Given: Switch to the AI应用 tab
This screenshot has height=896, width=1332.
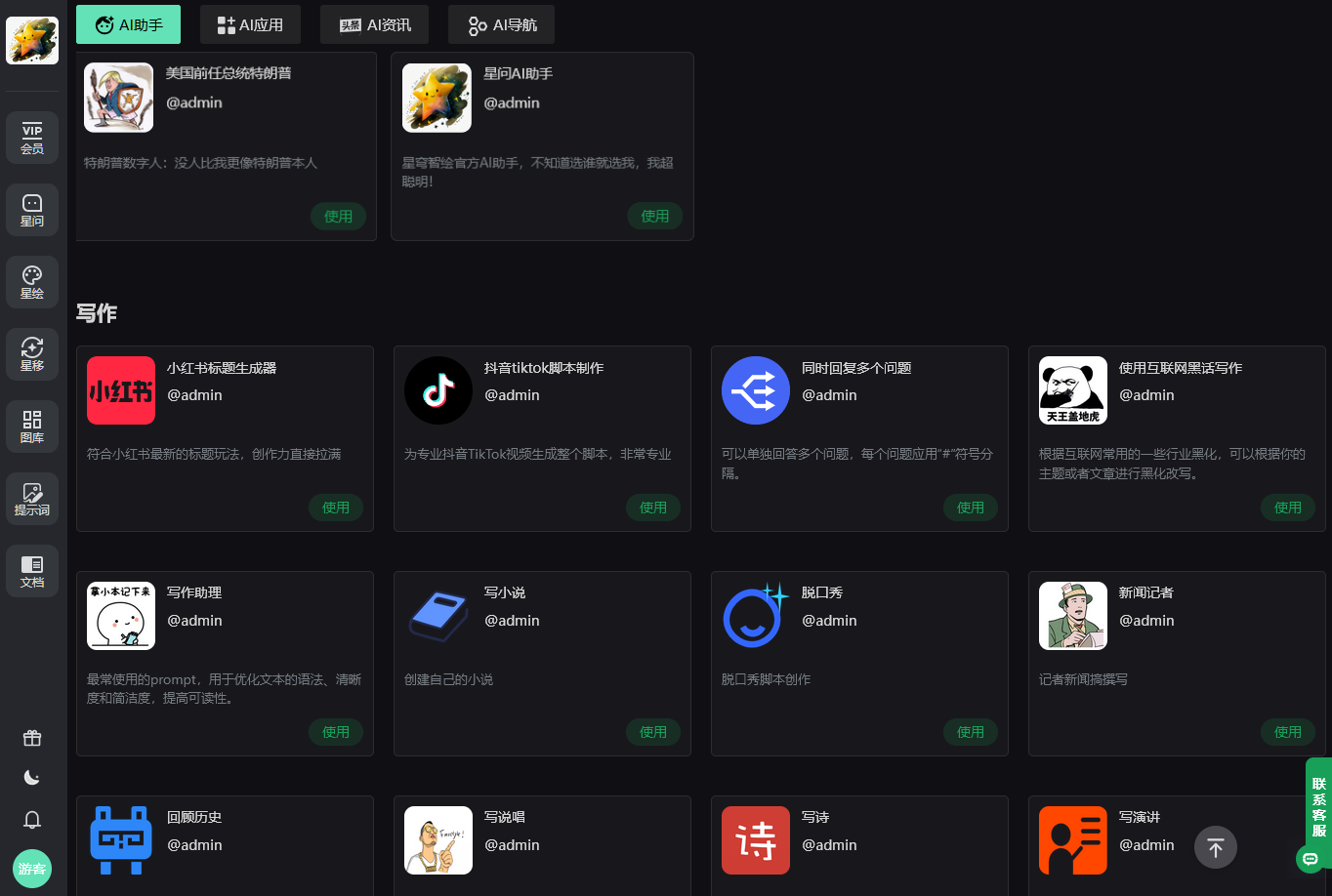Looking at the screenshot, I should [x=250, y=24].
